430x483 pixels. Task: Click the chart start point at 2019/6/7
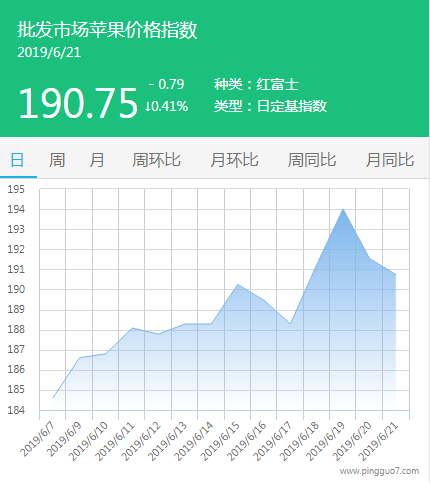[x=53, y=397]
